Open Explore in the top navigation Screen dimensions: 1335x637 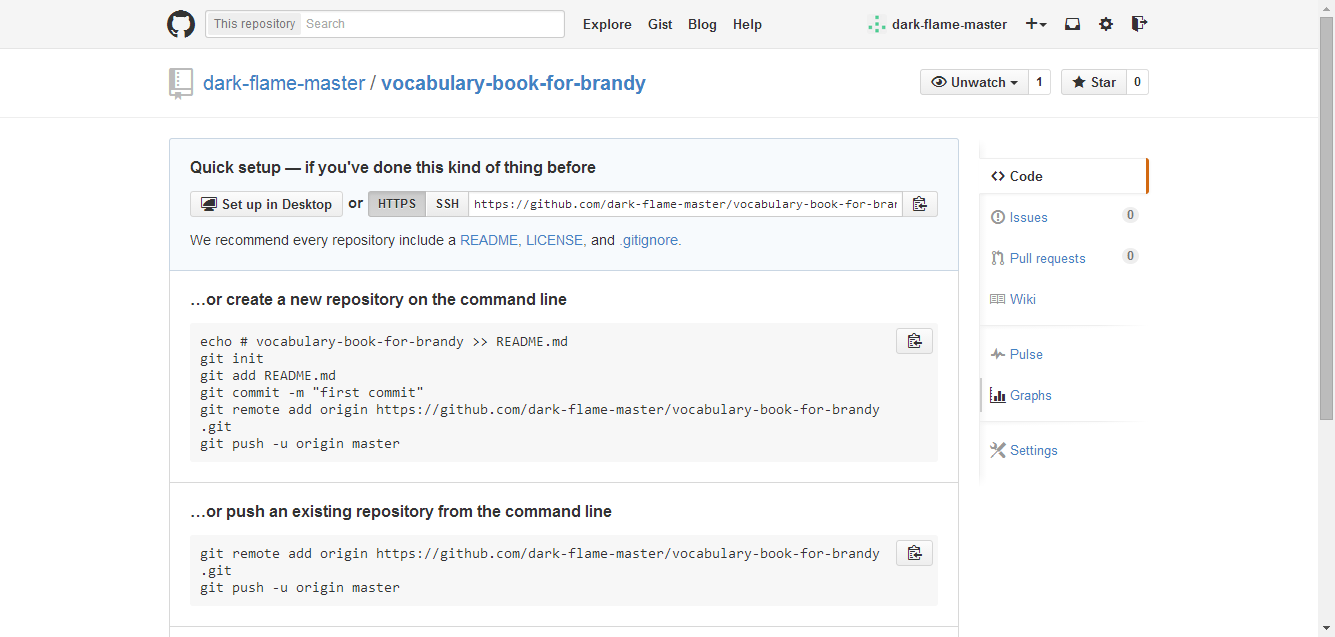pyautogui.click(x=607, y=24)
